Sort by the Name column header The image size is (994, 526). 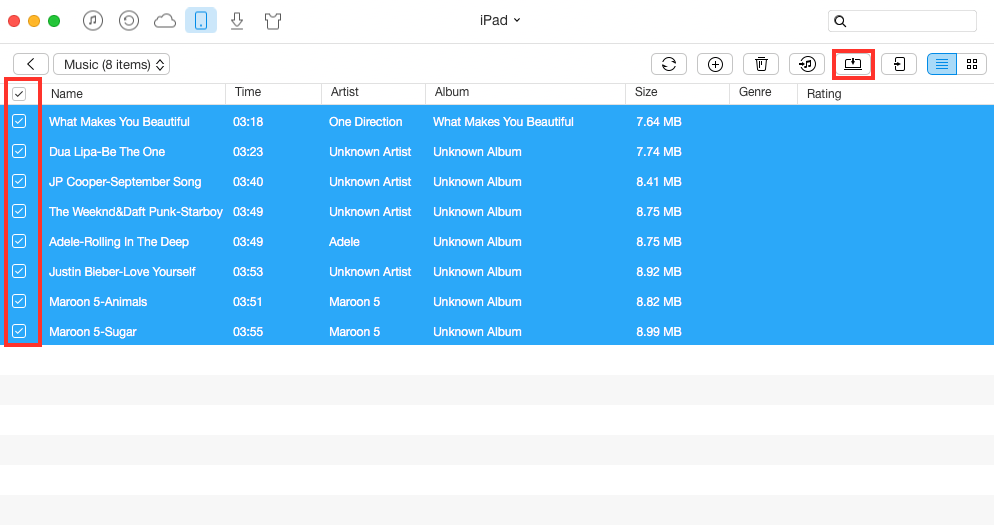pos(67,94)
